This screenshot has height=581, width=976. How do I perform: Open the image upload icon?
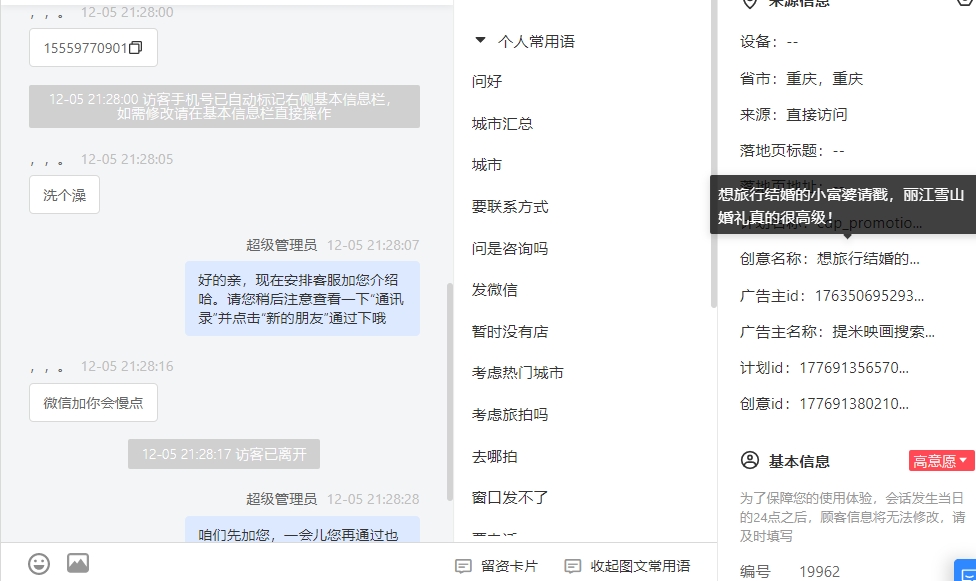(78, 564)
